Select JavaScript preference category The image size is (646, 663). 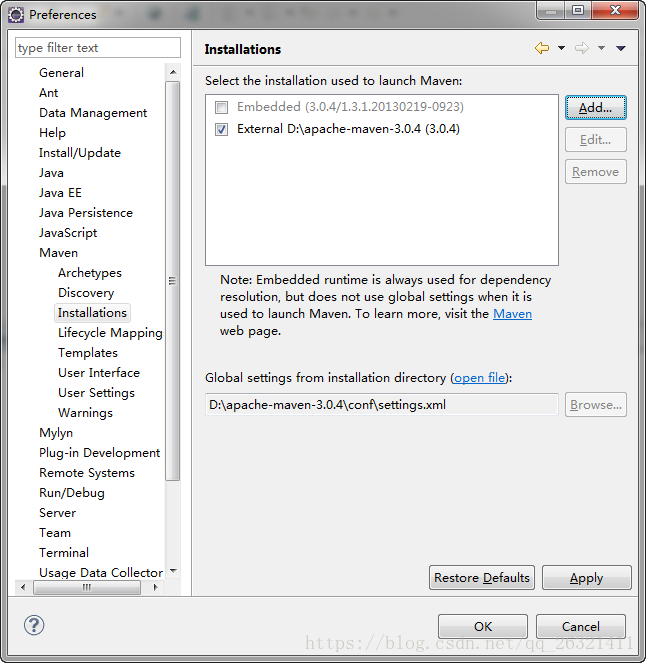pyautogui.click(x=68, y=233)
